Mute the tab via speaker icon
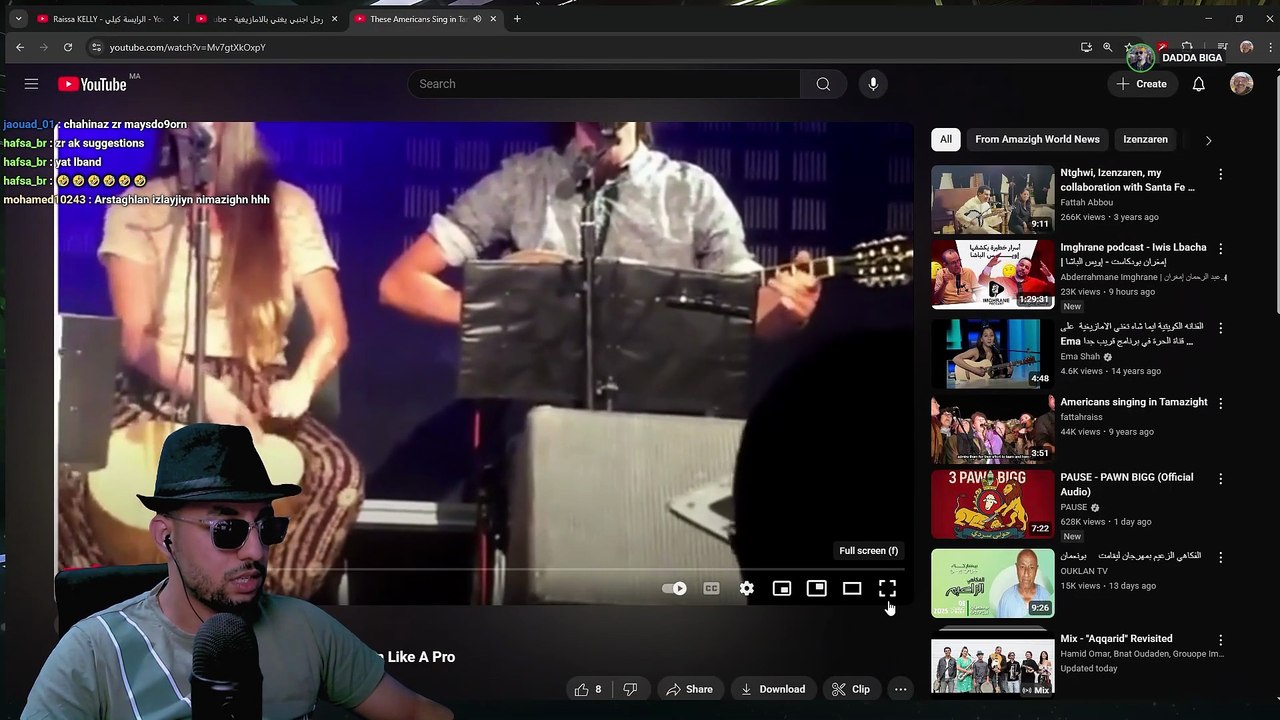 (x=477, y=19)
